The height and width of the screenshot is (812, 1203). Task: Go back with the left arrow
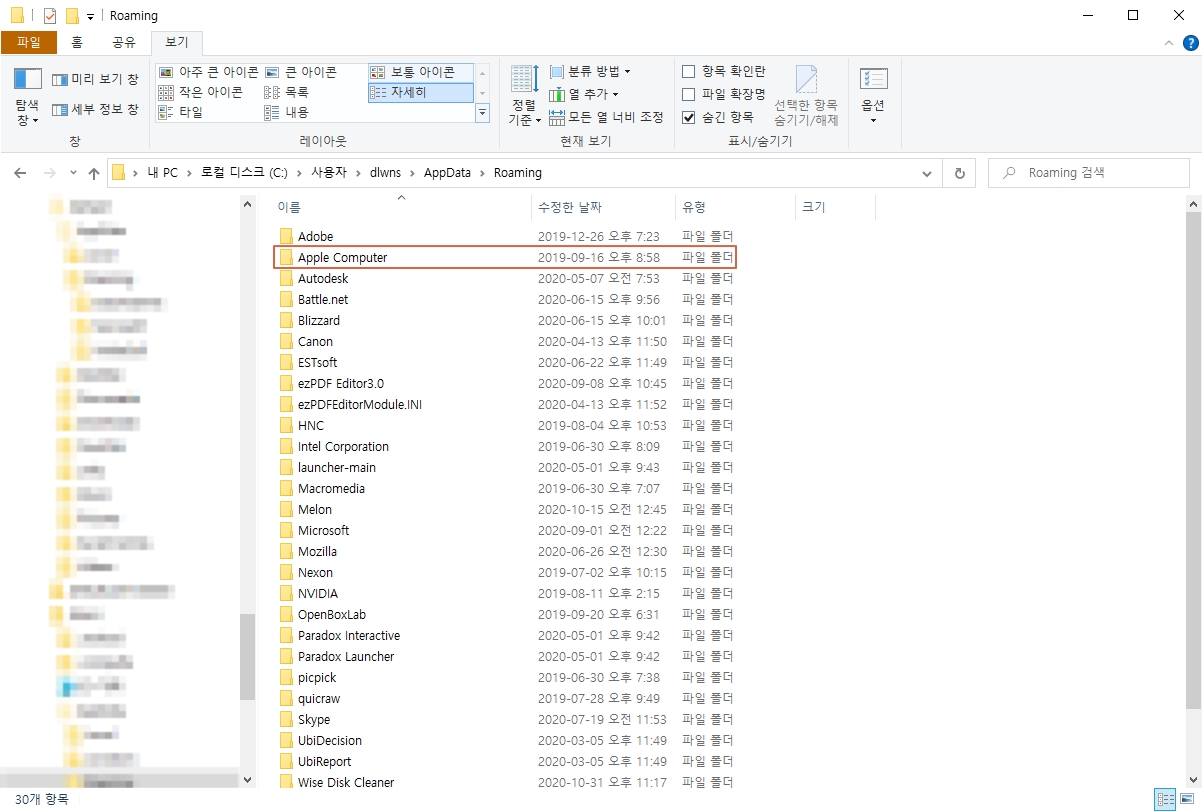(20, 173)
